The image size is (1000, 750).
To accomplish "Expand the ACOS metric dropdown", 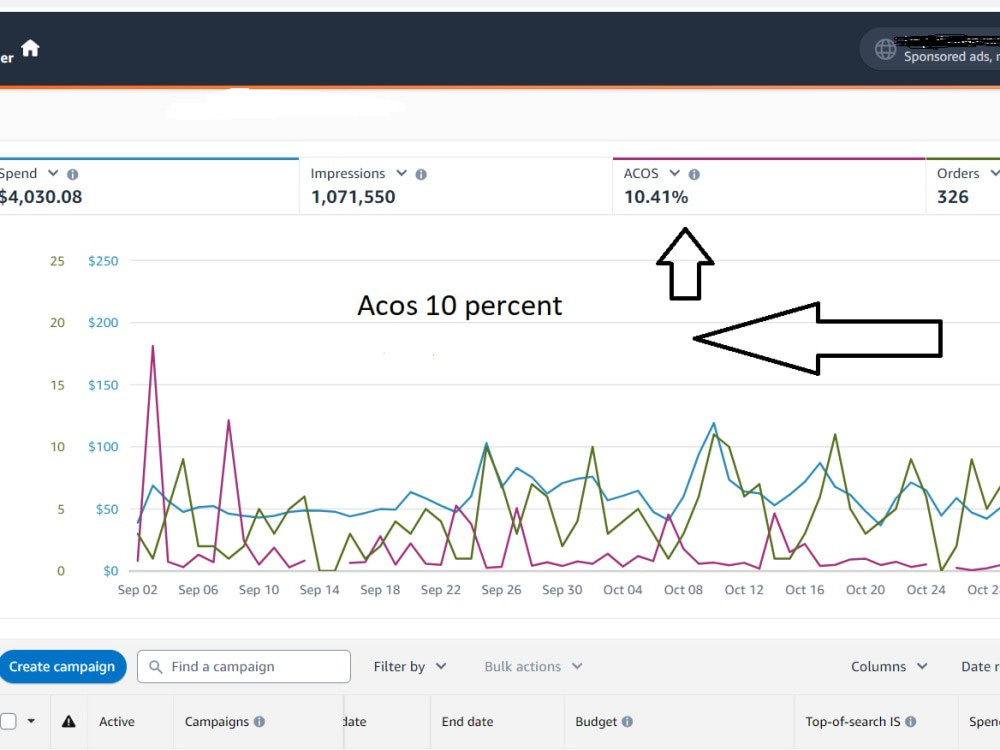I will 674,173.
